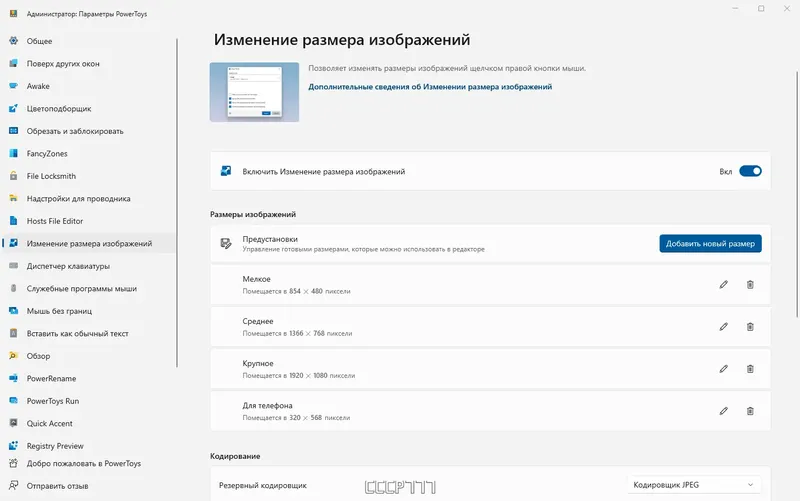
Task: Disable Изменение размера изображений toggle
Action: click(x=750, y=172)
